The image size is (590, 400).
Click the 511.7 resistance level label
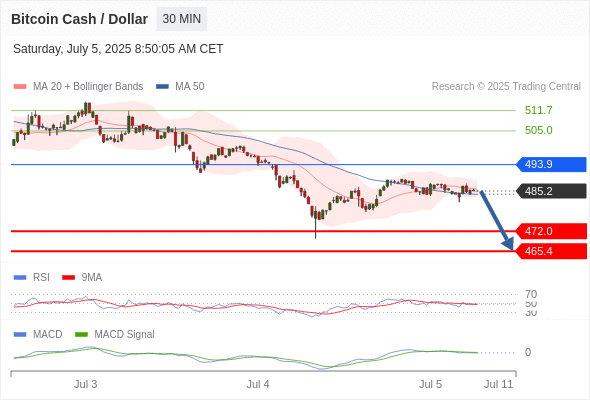(539, 110)
